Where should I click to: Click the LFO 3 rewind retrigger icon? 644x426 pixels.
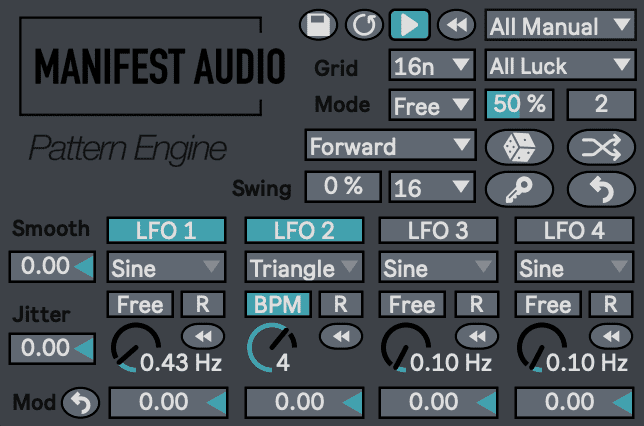pos(477,336)
